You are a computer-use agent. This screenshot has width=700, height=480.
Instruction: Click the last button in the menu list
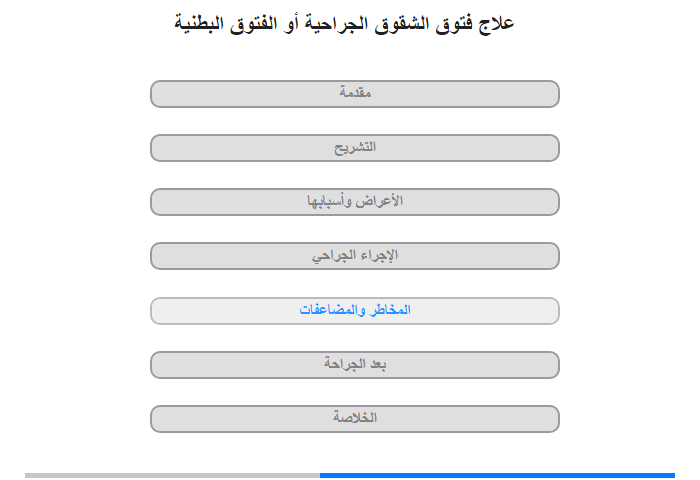[x=355, y=419]
